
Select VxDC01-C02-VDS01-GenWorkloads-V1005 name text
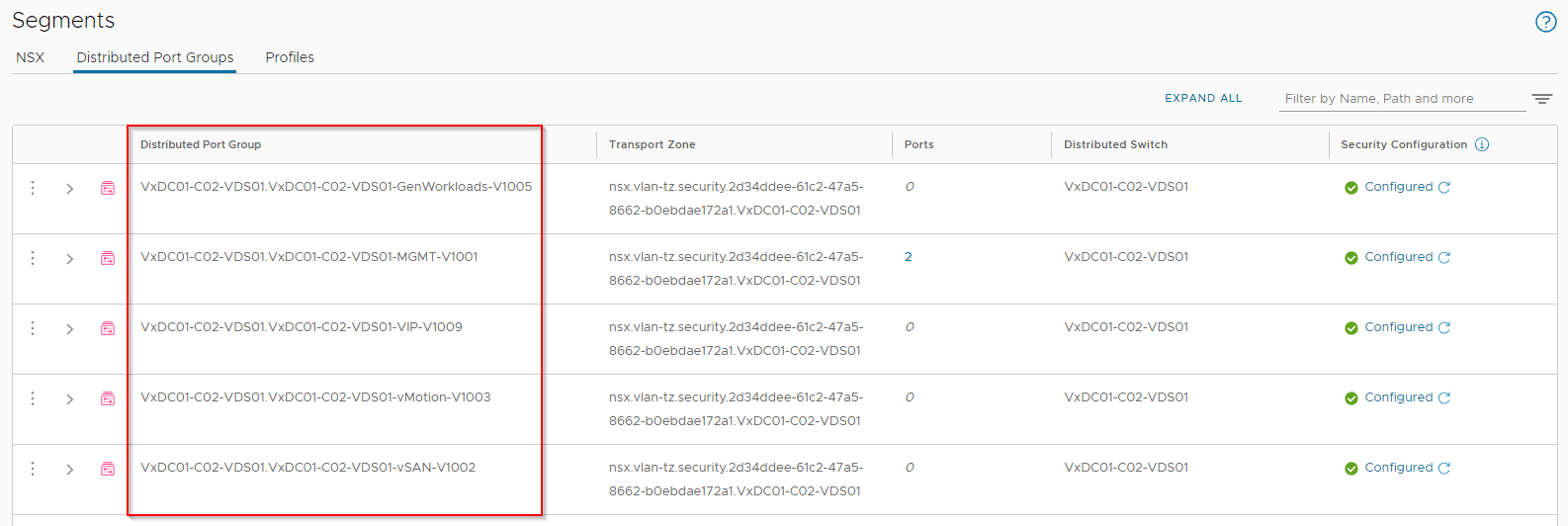(x=336, y=187)
